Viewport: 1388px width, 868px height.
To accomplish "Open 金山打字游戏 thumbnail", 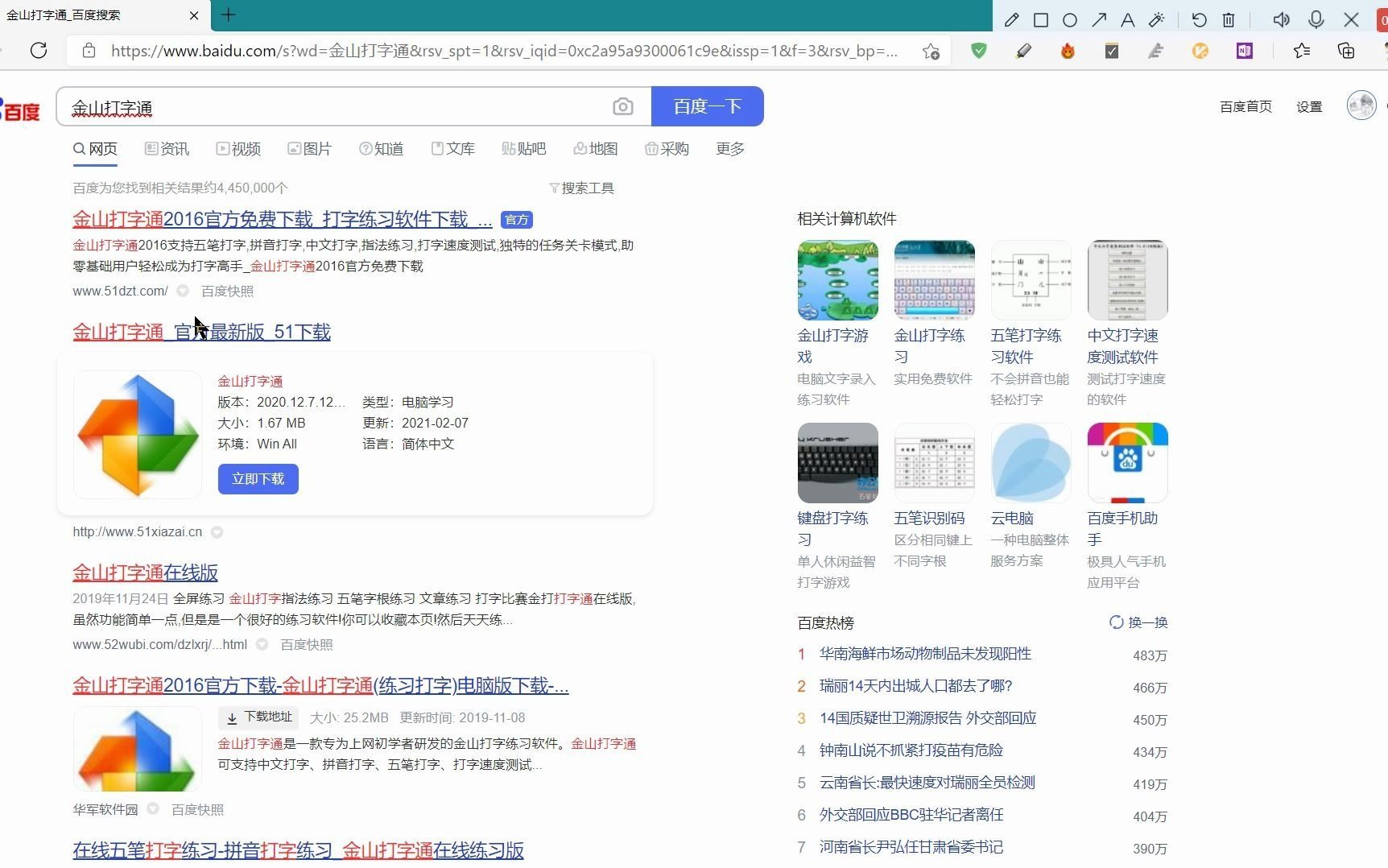I will [837, 280].
